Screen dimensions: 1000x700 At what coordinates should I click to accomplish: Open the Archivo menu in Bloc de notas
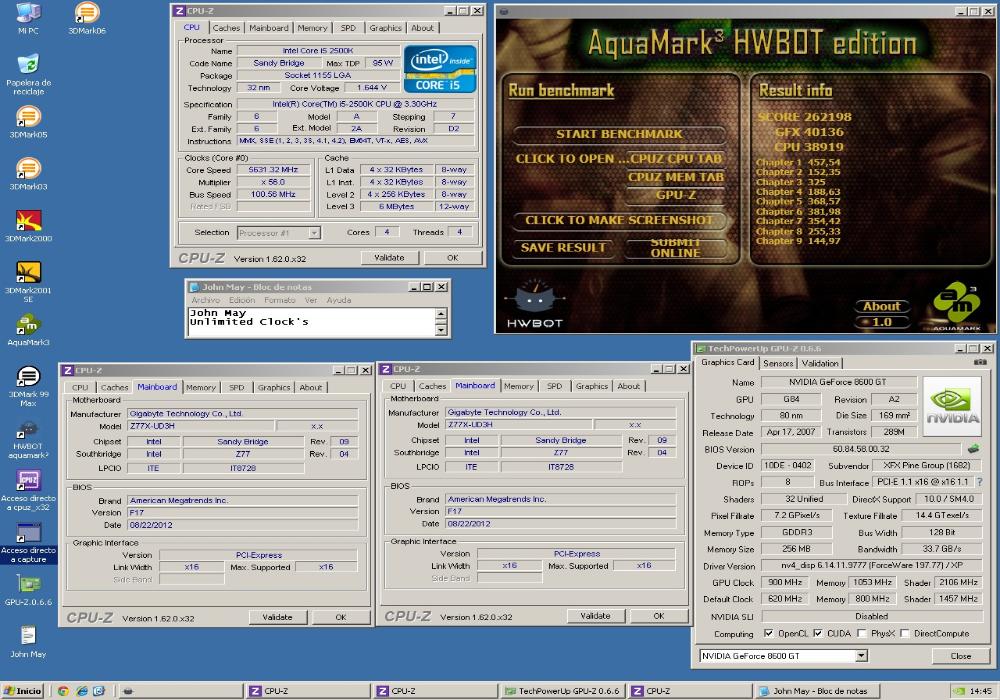point(205,300)
